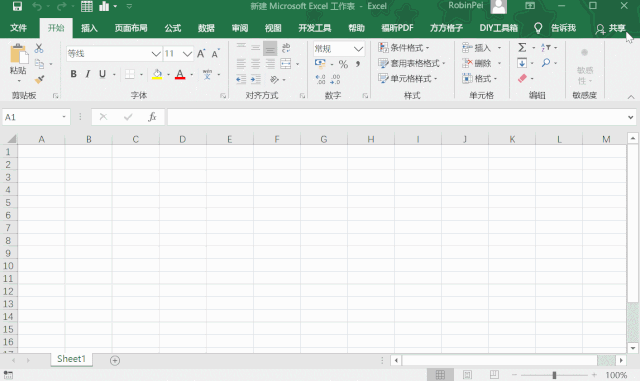Click the Merge and Center icon
This screenshot has width=640, height=381.
[286, 64]
